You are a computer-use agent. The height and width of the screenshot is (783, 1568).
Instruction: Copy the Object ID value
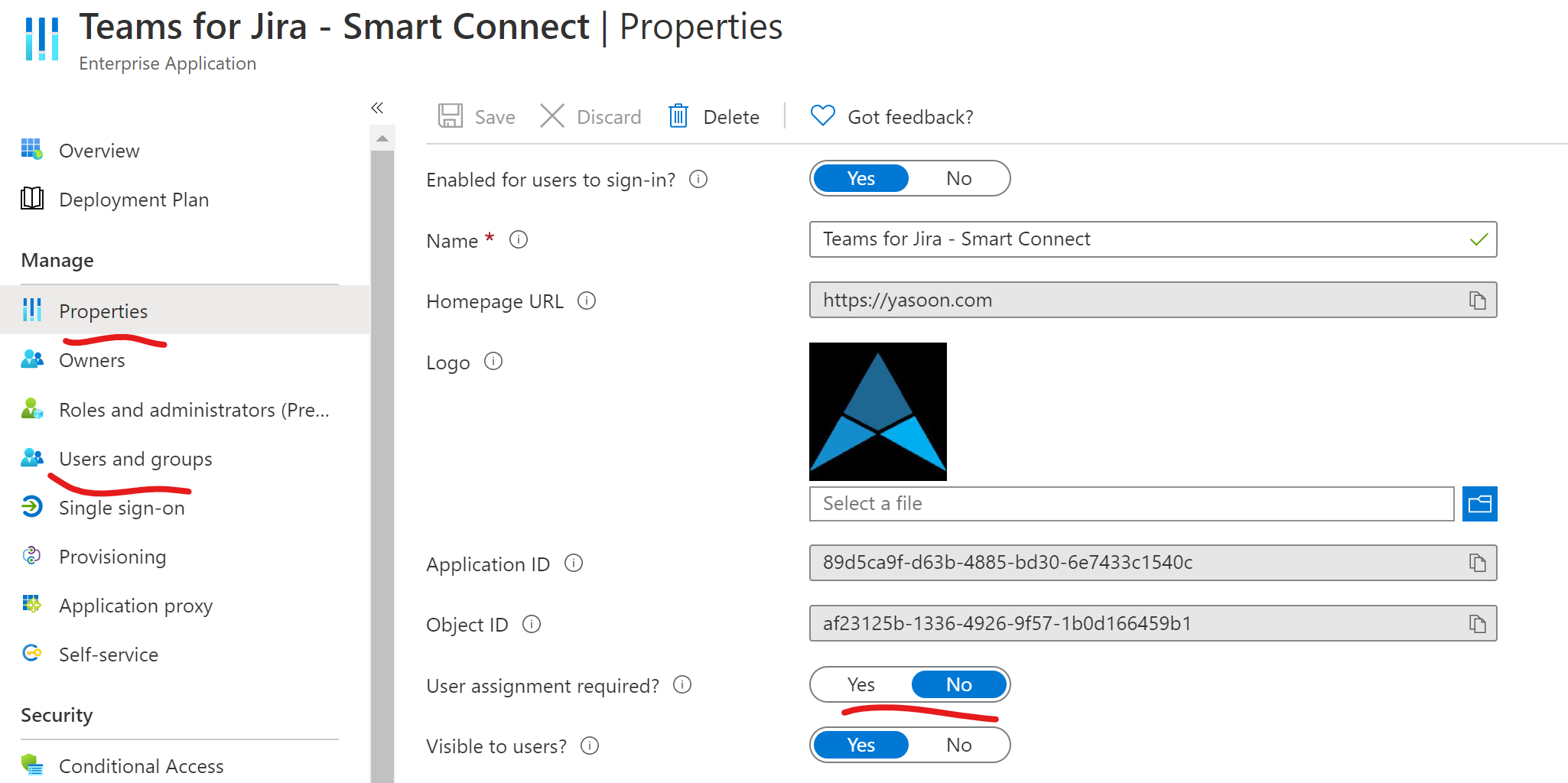point(1477,624)
